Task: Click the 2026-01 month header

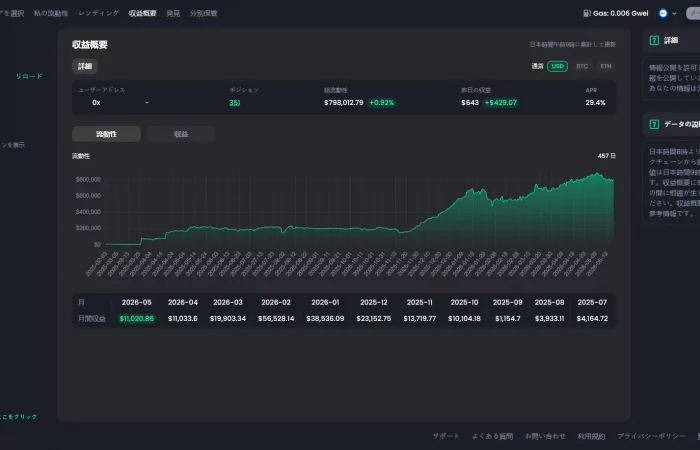Action: [x=325, y=302]
